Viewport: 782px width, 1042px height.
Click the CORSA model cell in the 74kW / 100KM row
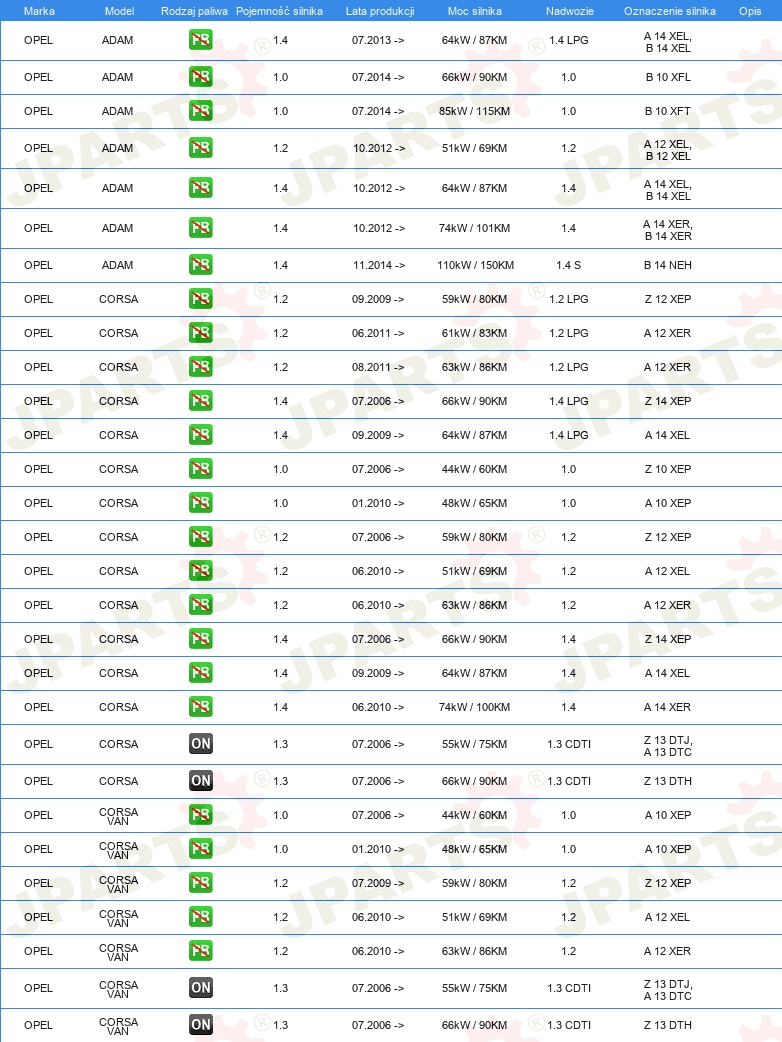(118, 706)
